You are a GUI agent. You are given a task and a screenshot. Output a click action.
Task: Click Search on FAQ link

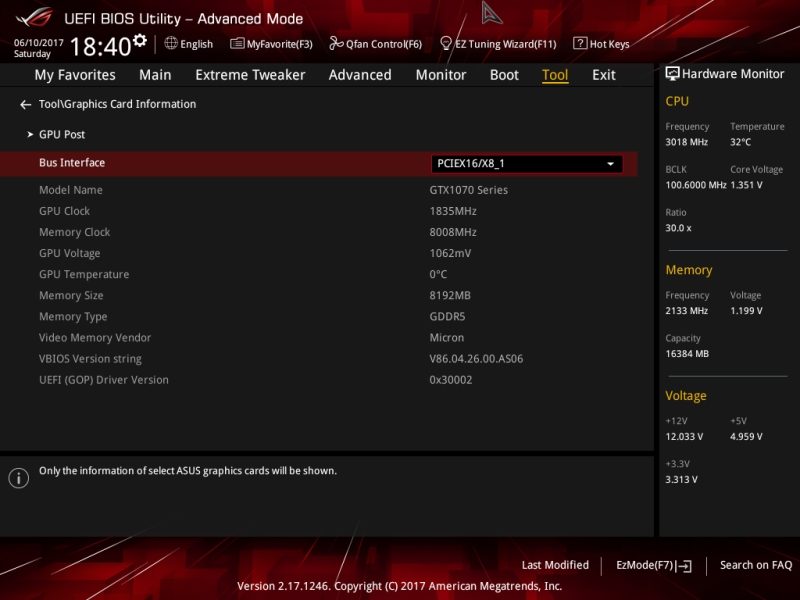756,565
